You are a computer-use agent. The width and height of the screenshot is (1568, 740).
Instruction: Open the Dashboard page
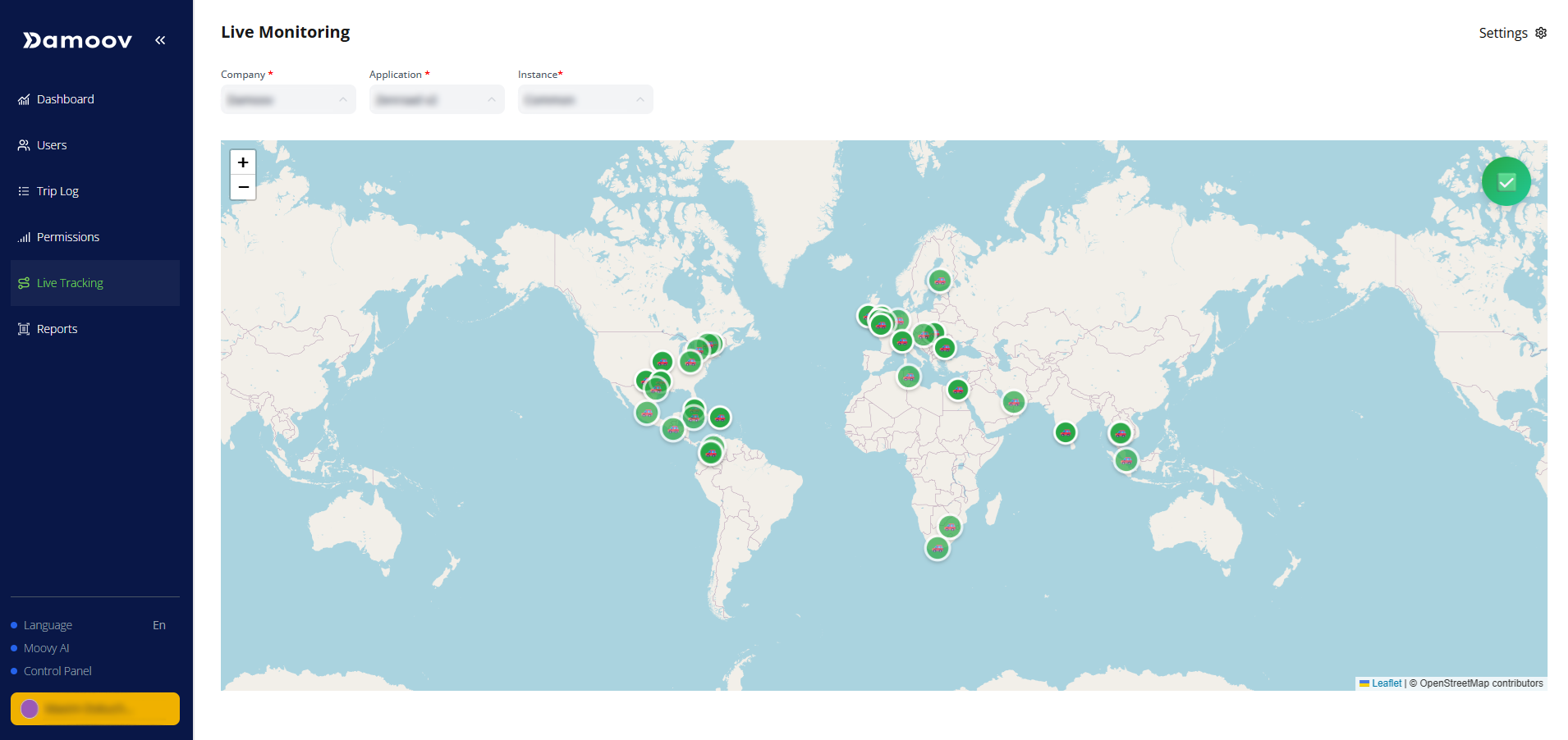click(x=95, y=99)
